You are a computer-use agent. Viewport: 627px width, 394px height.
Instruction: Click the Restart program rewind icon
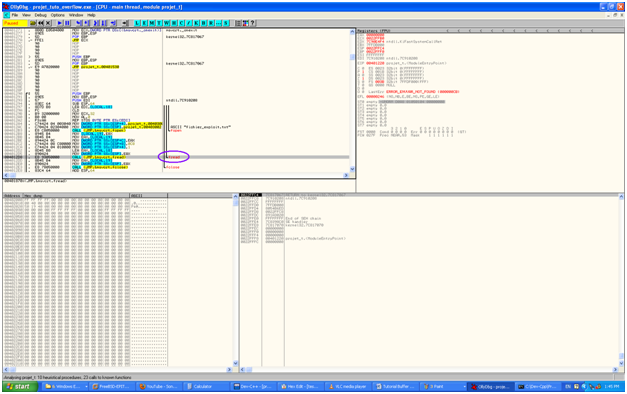pos(41,23)
